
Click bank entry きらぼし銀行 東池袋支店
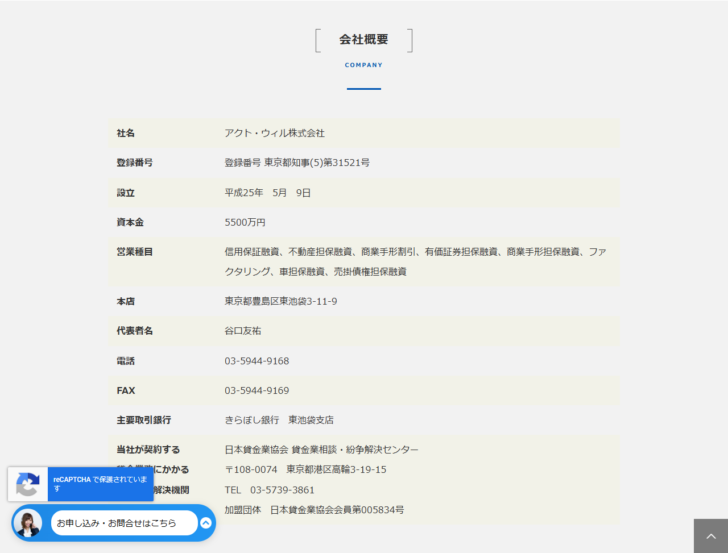pos(279,420)
